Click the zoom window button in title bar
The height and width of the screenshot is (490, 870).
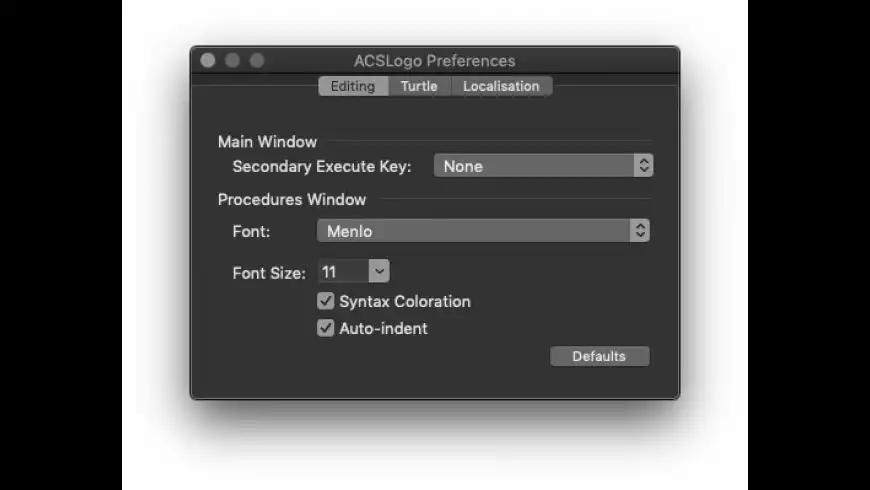[257, 60]
